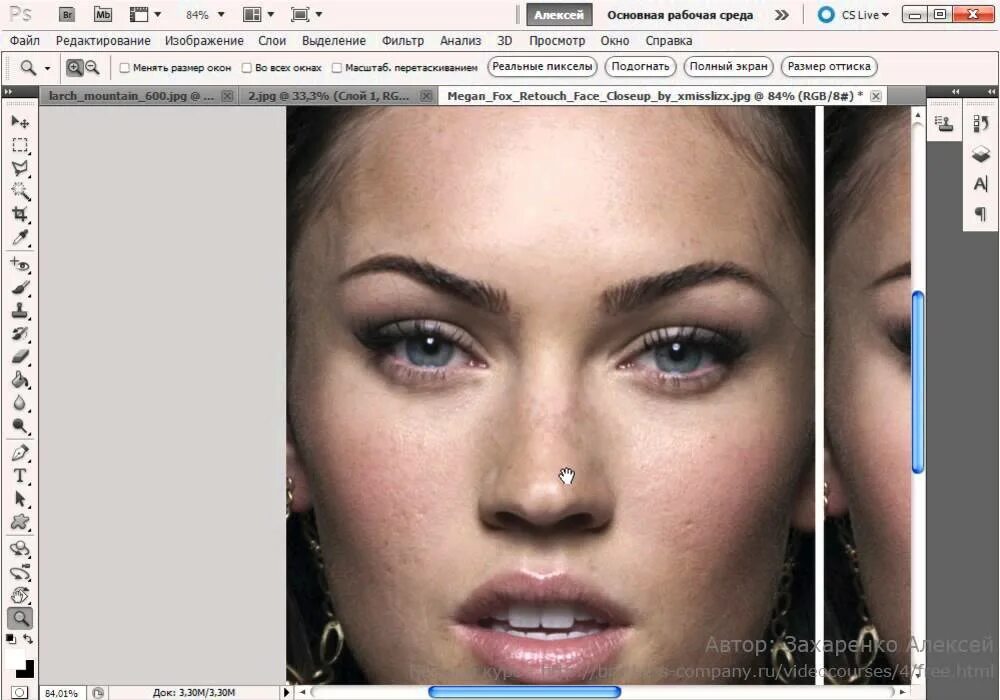The height and width of the screenshot is (700, 1000).
Task: Enable 'Масштаб. перетаскиванием' checkbox
Action: point(337,68)
